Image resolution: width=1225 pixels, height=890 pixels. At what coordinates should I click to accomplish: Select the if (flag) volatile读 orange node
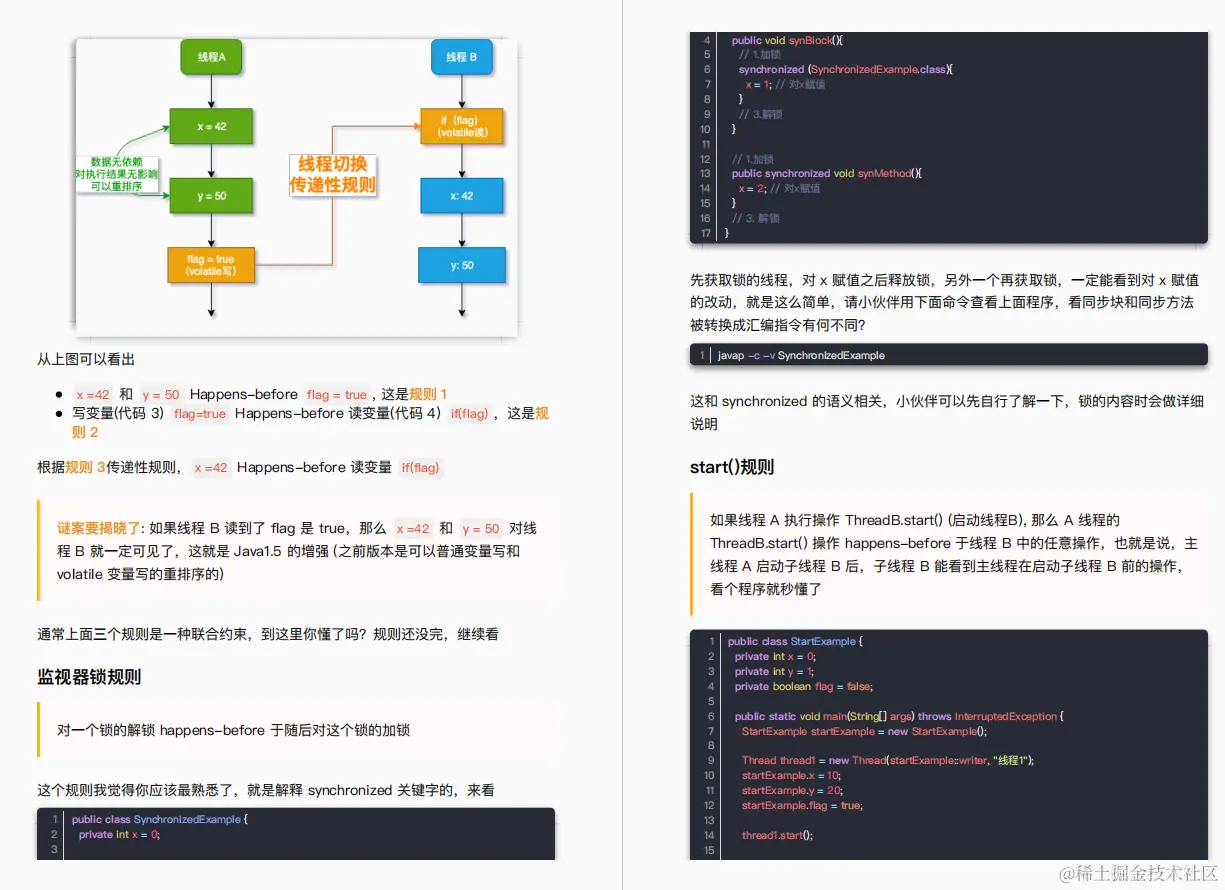tap(461, 126)
